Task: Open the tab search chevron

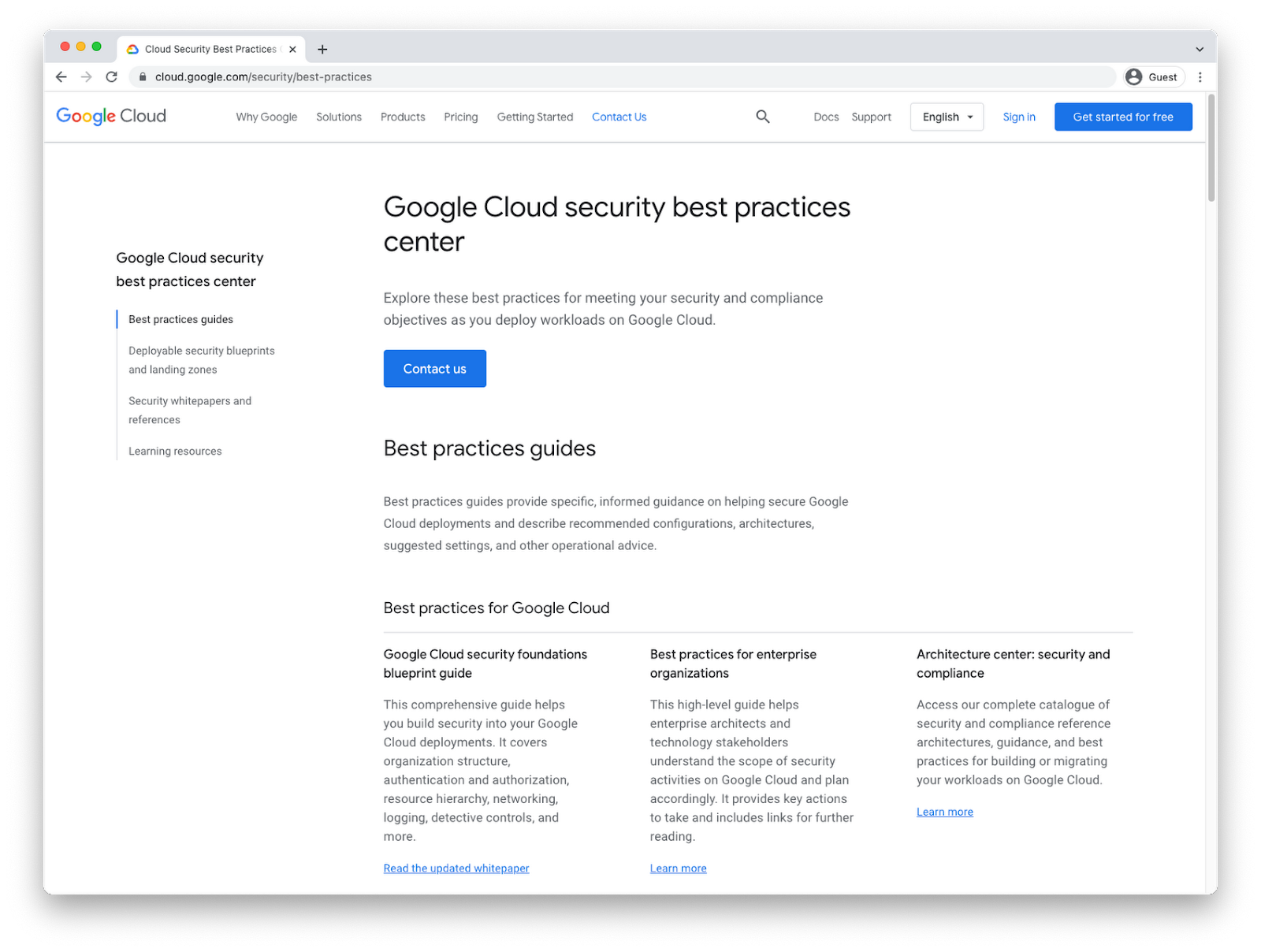Action: pos(1199,49)
